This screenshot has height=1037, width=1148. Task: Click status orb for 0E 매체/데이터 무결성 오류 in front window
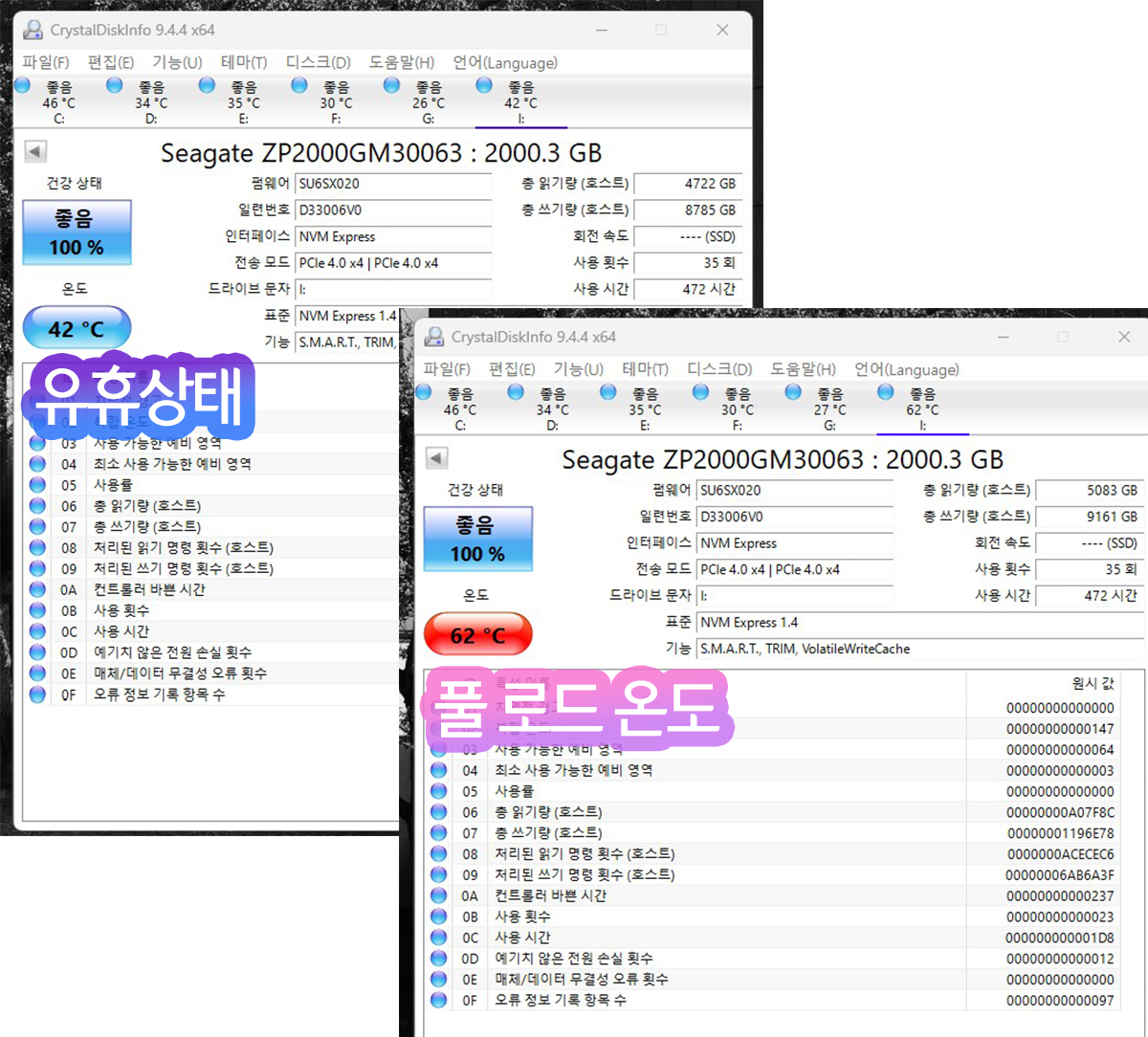click(x=438, y=979)
